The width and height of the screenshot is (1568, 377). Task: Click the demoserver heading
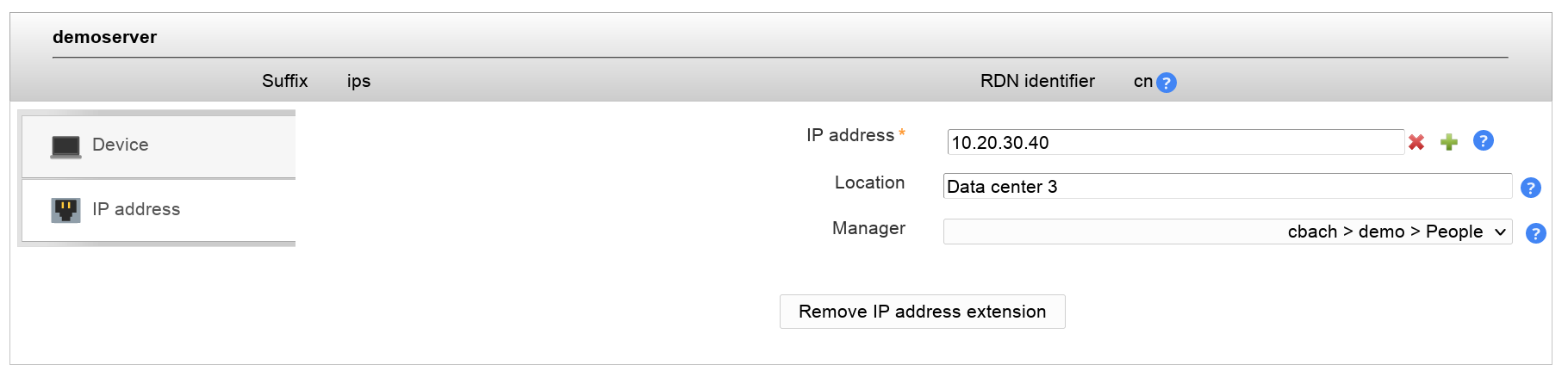[x=104, y=37]
